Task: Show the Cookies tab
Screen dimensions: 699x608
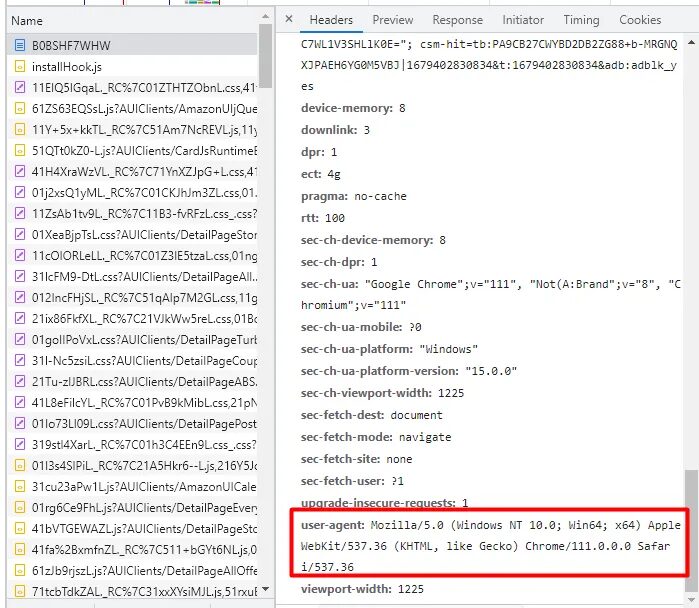Action: click(640, 20)
